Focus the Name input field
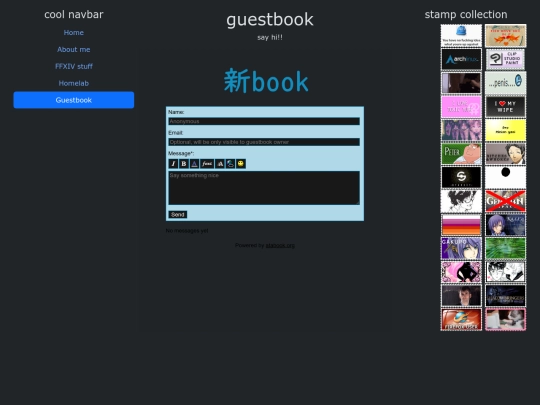The height and width of the screenshot is (405, 540). coord(264,121)
